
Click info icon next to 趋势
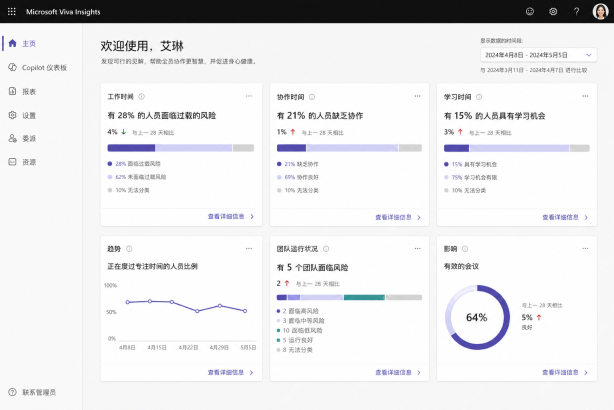coord(129,249)
